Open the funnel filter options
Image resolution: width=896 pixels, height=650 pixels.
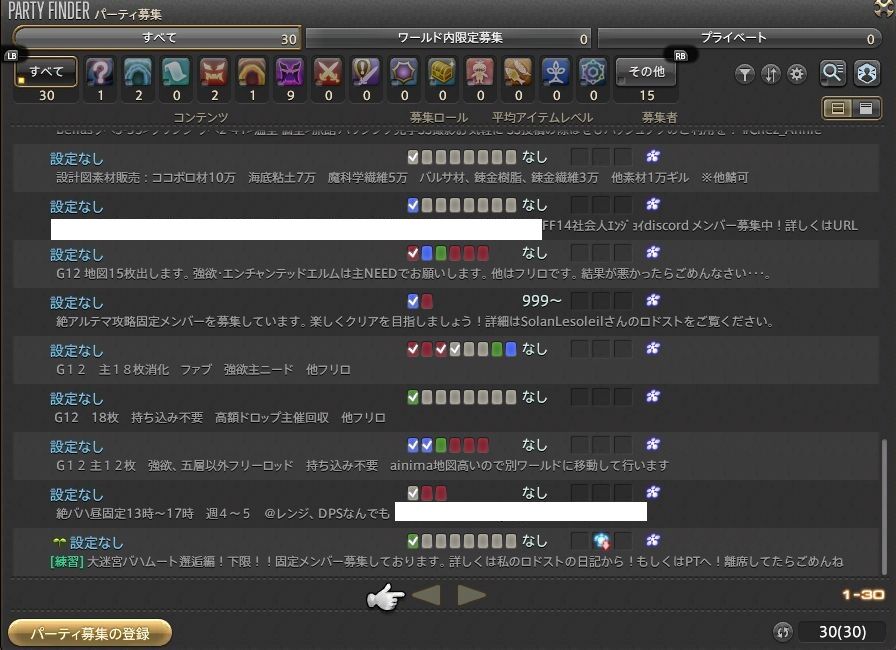[745, 74]
